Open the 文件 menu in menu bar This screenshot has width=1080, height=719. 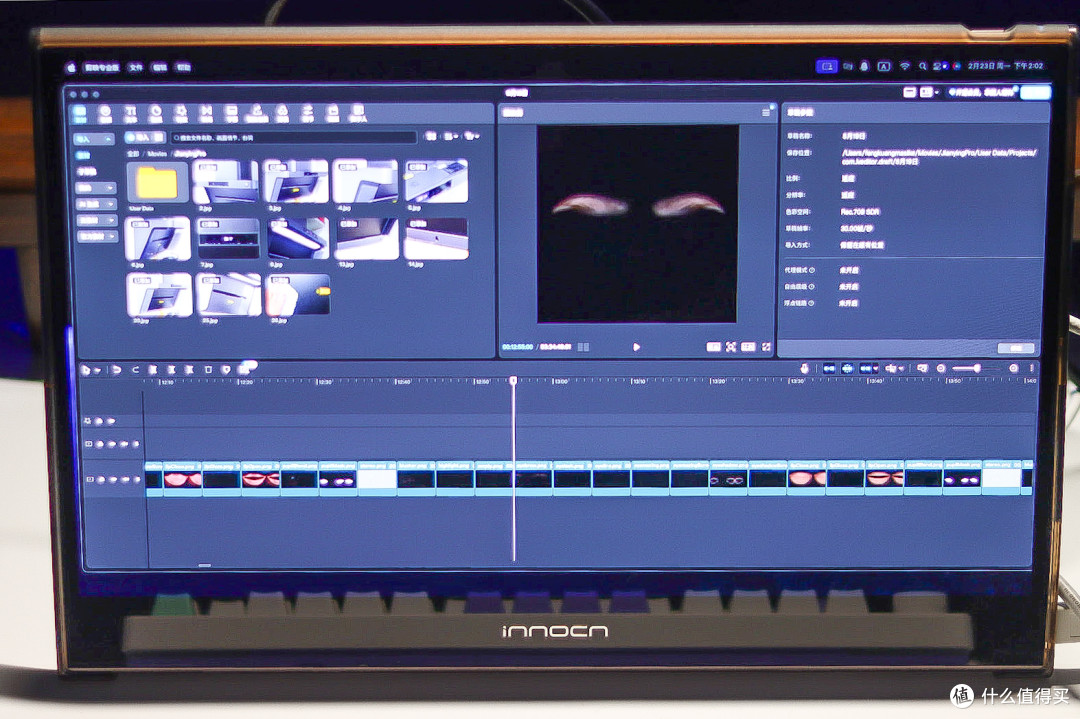point(136,67)
